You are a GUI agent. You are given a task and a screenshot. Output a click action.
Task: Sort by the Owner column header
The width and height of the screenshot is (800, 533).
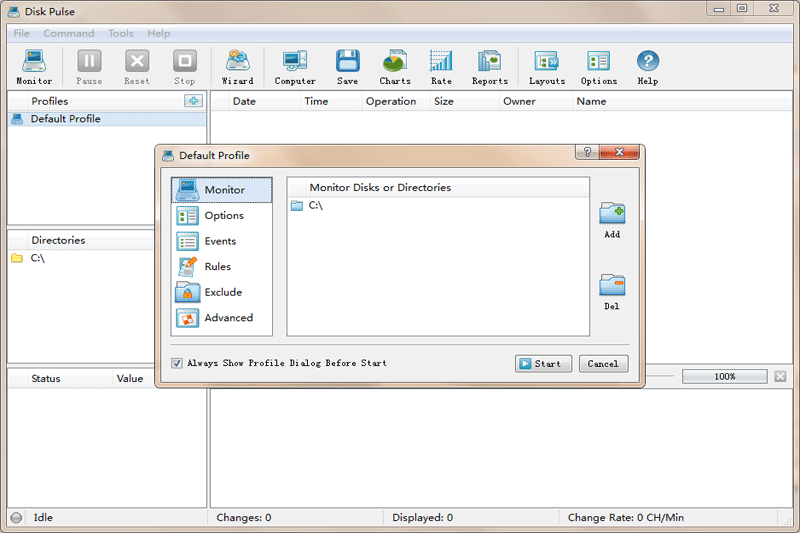[x=536, y=101]
